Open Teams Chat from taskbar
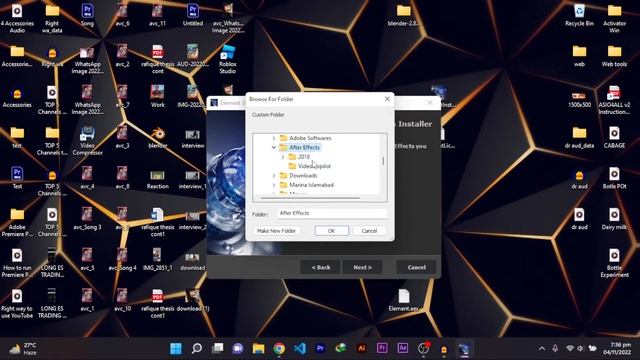640x360 pixels. pyautogui.click(x=238, y=349)
